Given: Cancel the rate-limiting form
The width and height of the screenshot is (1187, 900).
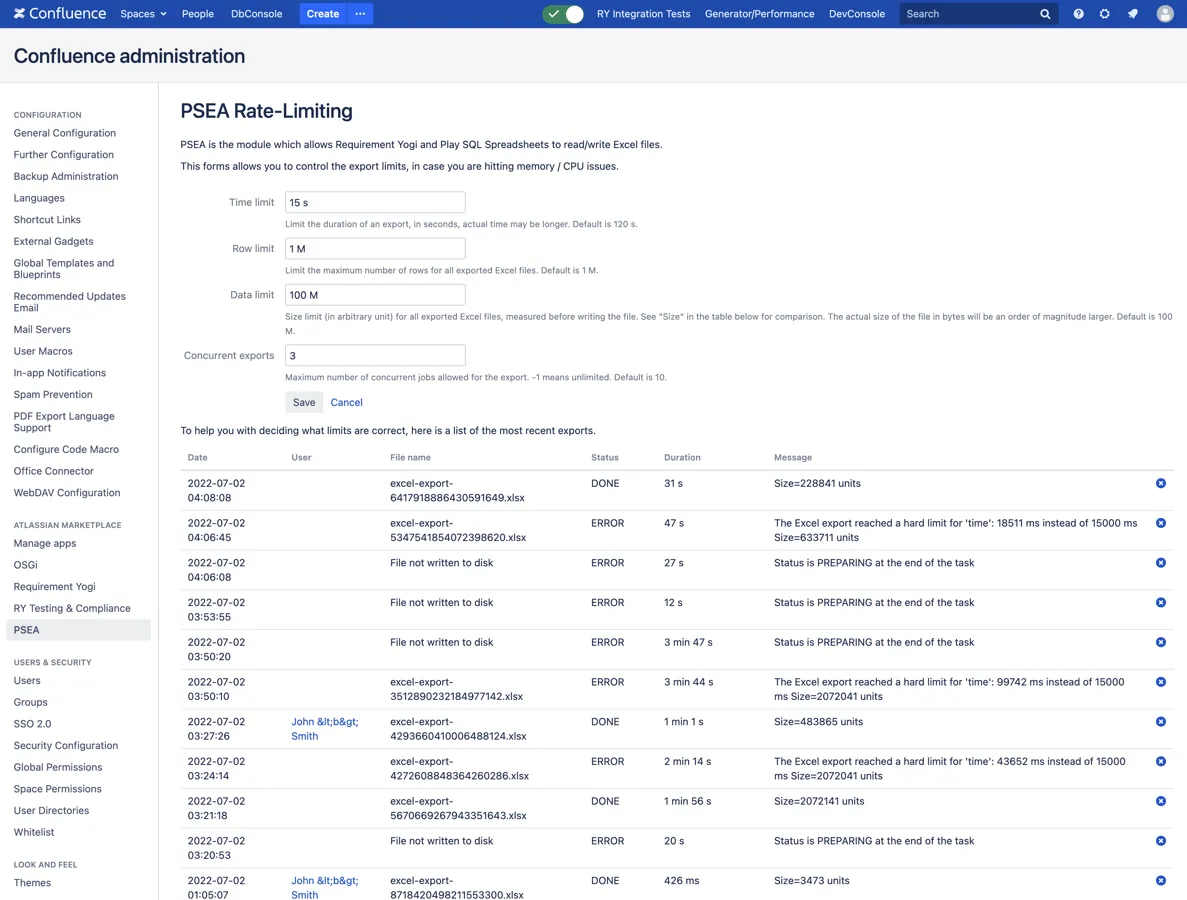Looking at the screenshot, I should (x=346, y=402).
